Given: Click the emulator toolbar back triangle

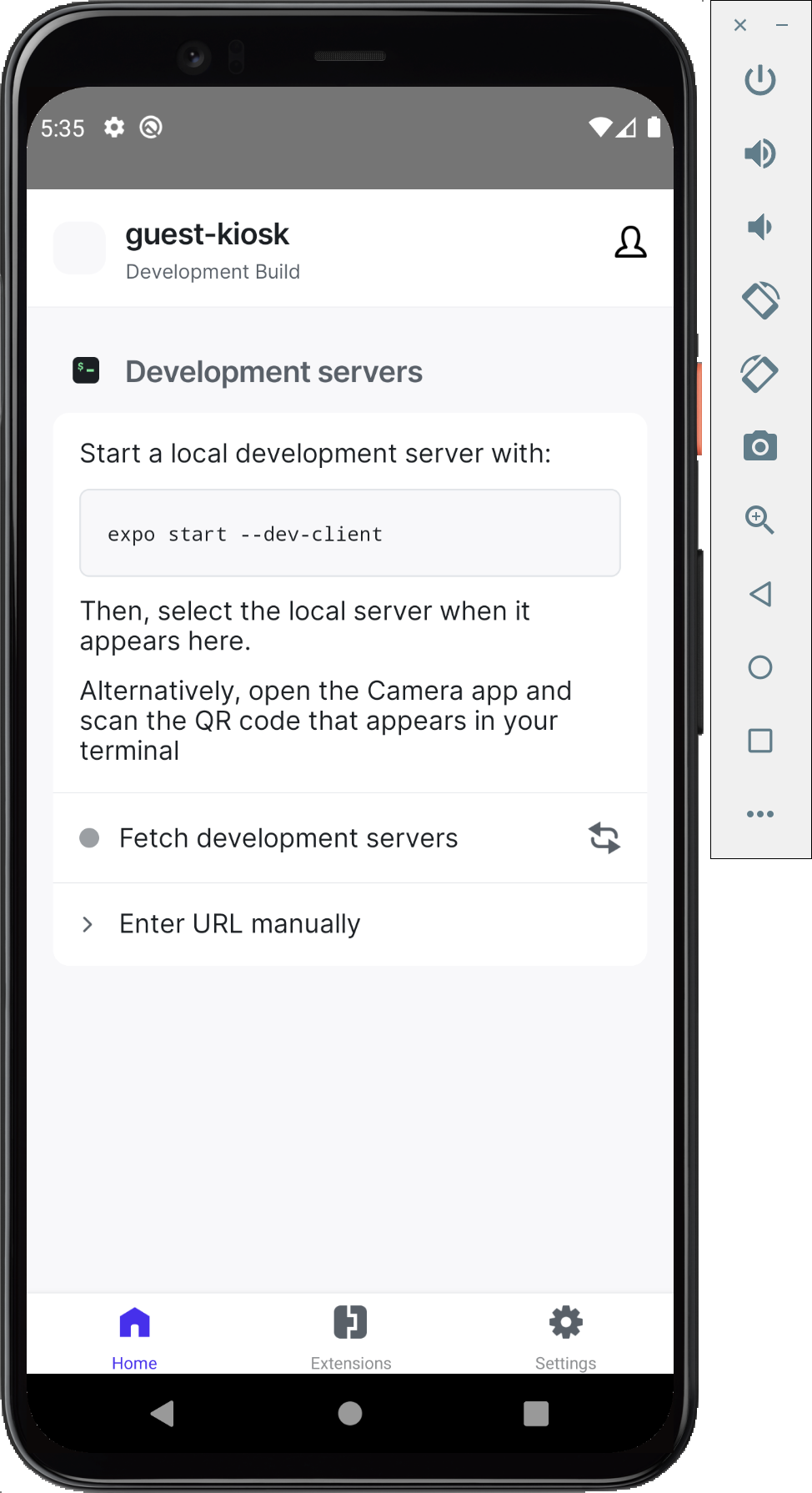Looking at the screenshot, I should click(760, 594).
